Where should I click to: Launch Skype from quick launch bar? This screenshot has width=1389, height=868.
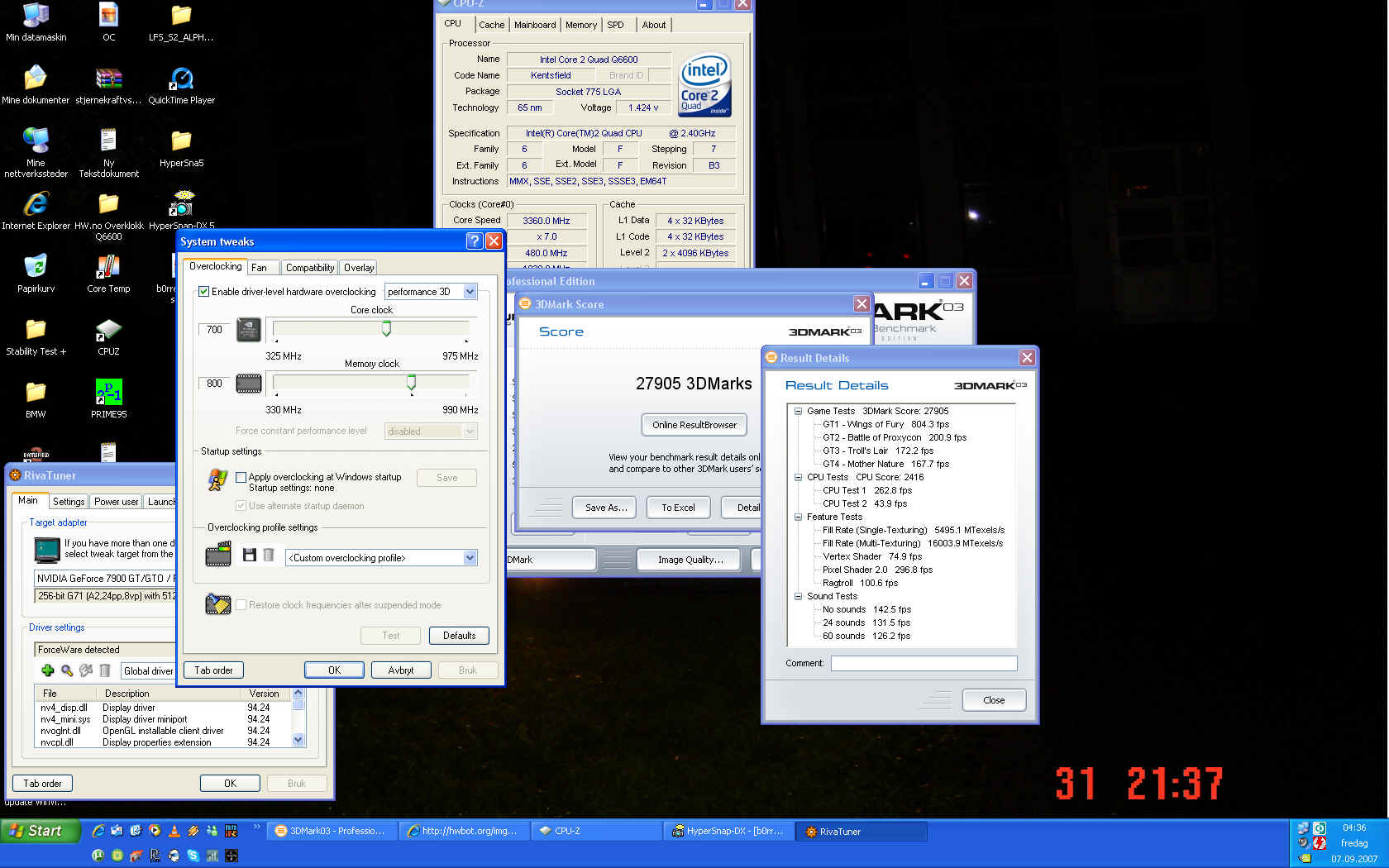click(x=193, y=856)
